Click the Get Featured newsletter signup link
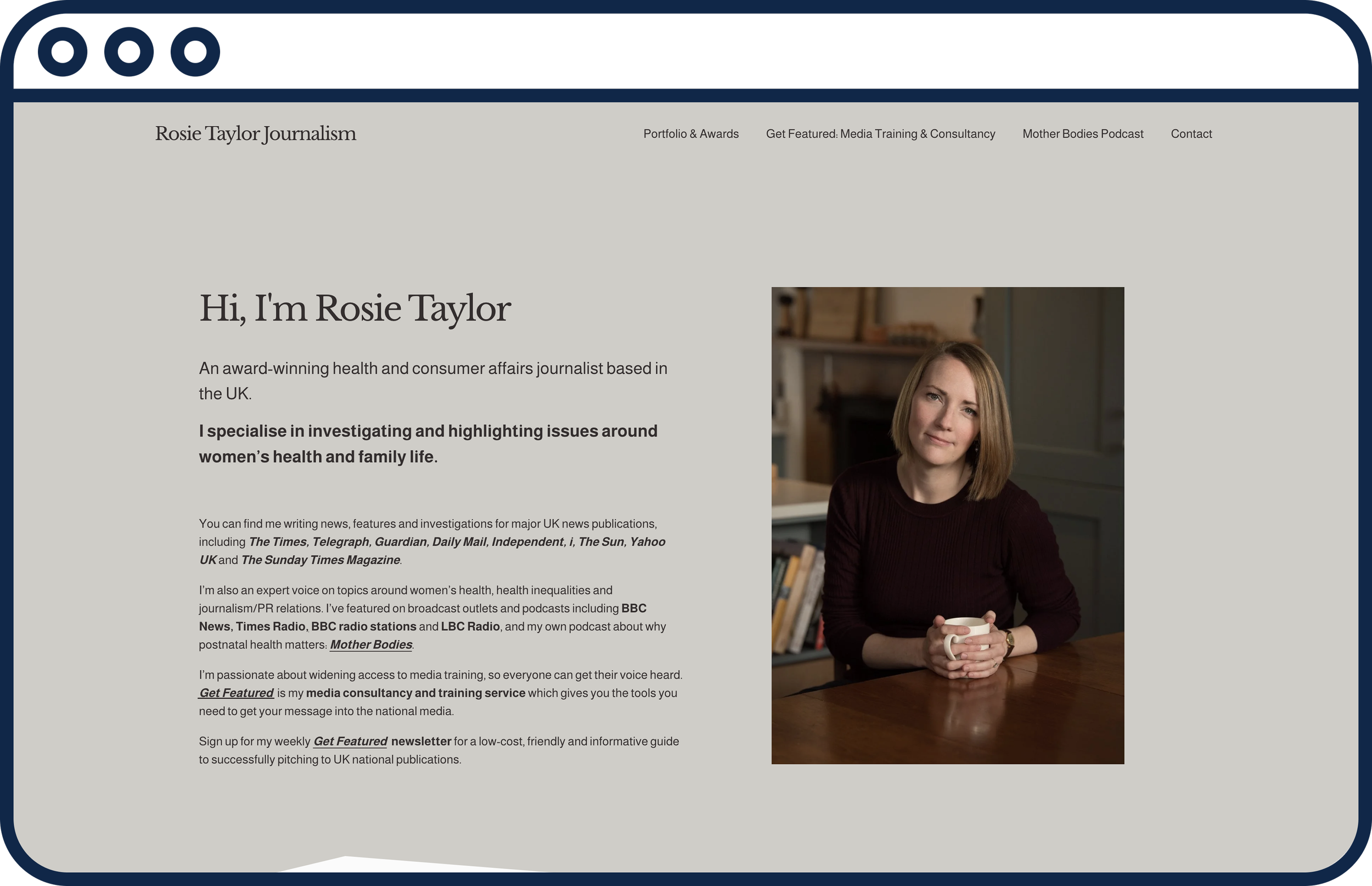 [350, 741]
